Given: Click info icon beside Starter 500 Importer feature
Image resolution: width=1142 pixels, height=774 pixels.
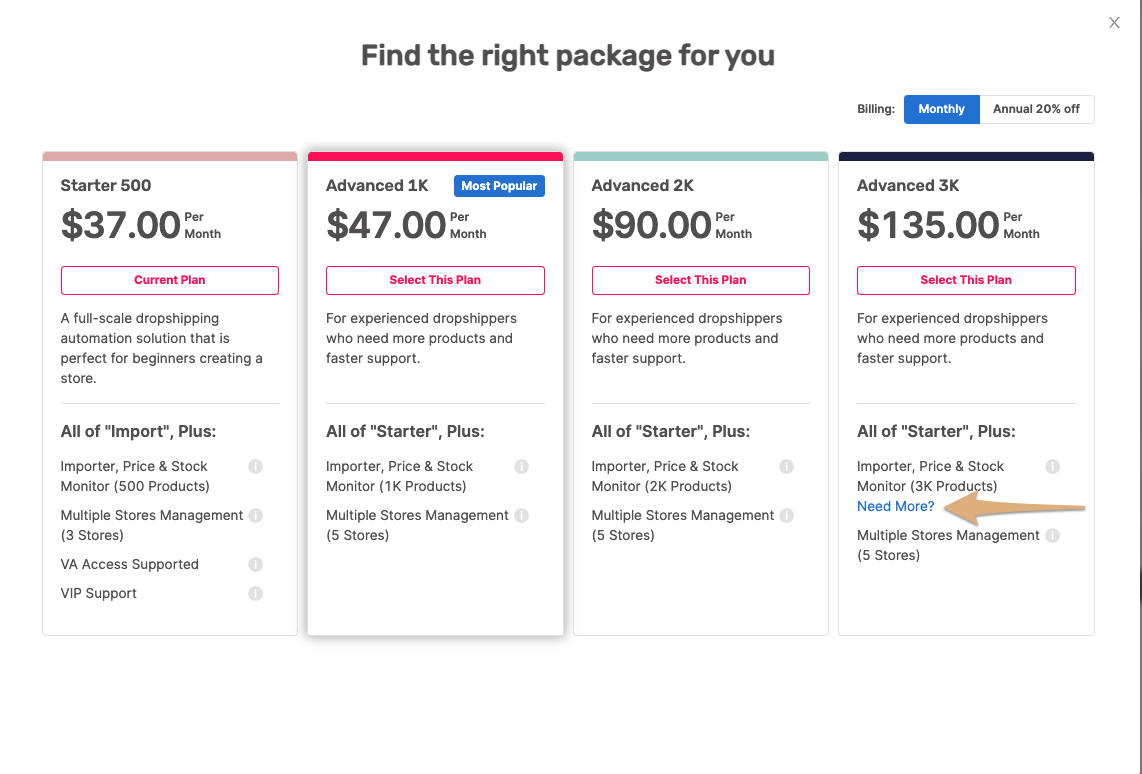Looking at the screenshot, I should click(x=255, y=467).
